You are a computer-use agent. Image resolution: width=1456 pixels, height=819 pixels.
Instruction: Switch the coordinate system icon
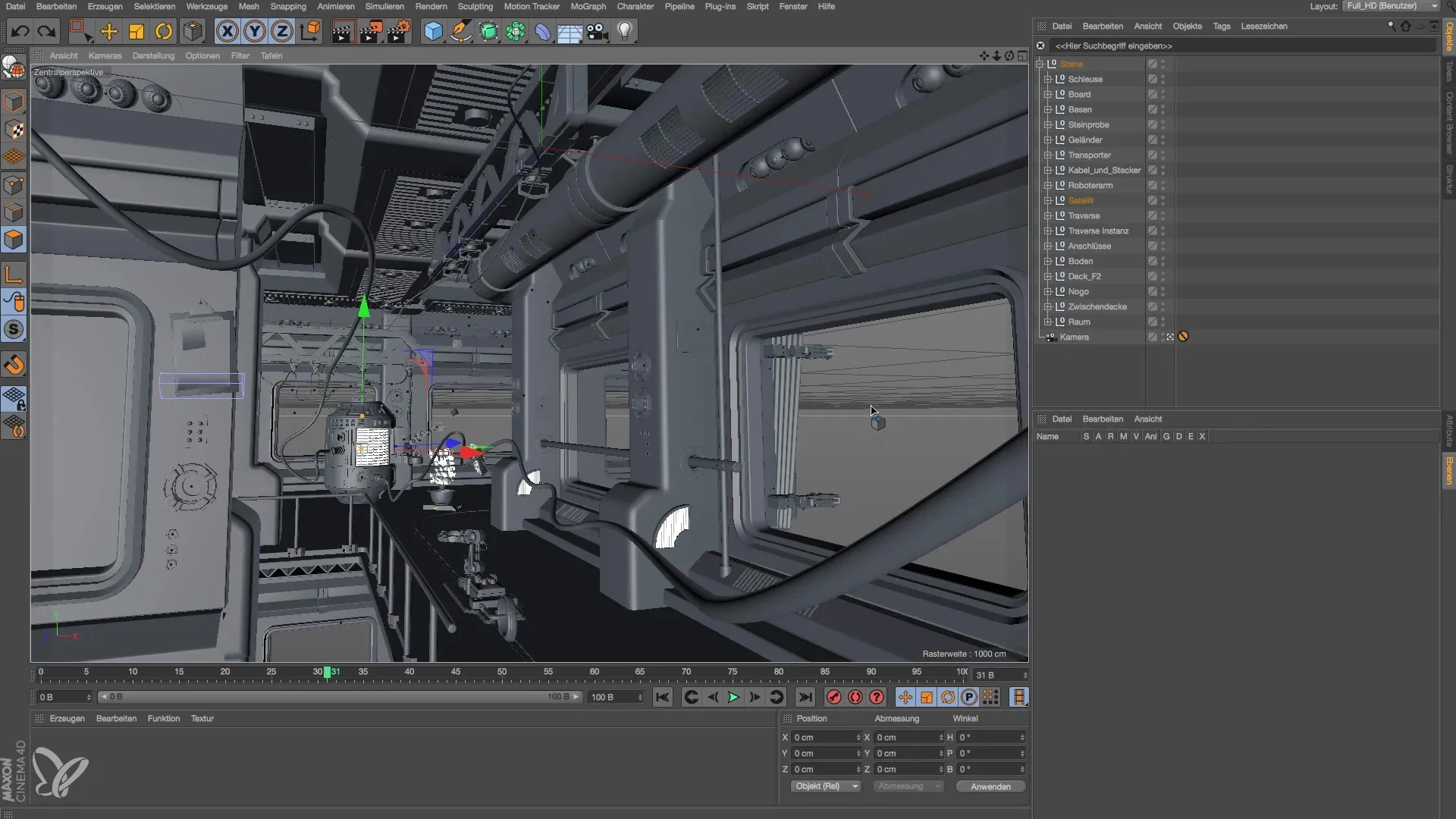pos(310,31)
